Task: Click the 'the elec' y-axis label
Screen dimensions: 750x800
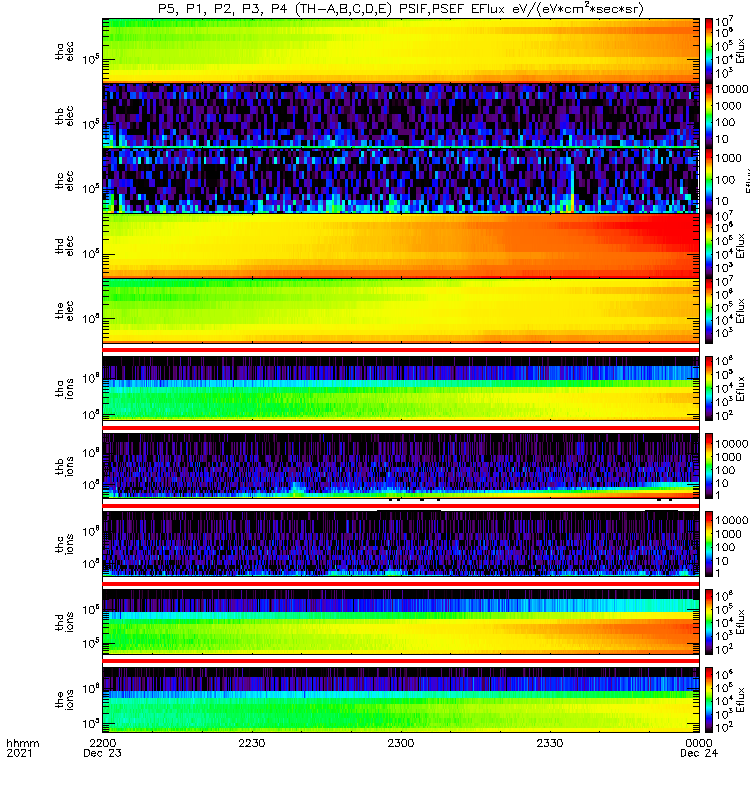Action: 64,311
